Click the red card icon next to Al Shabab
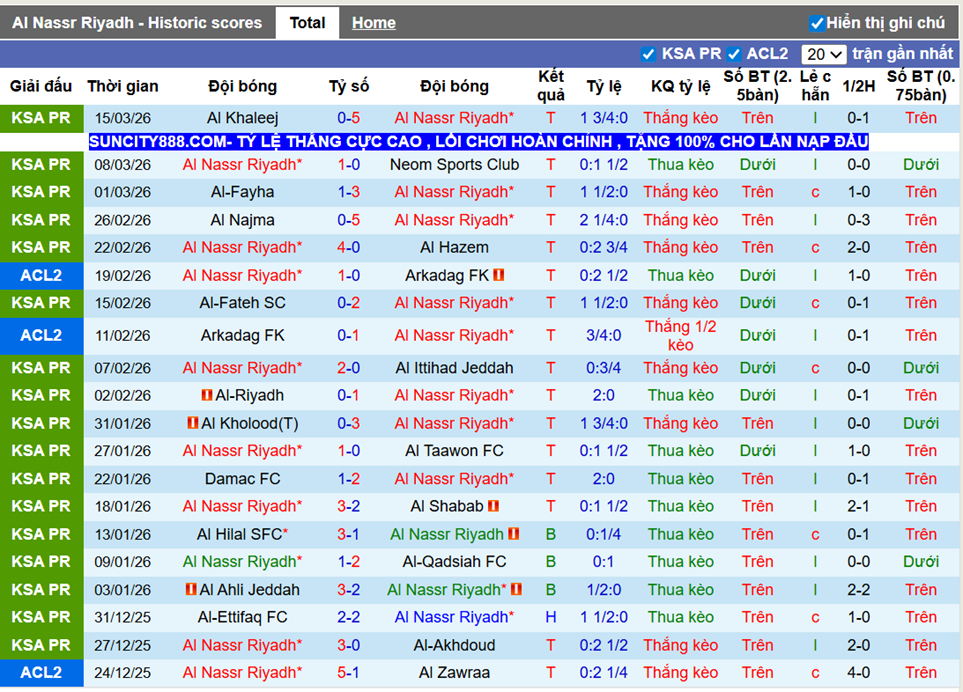Screen dimensions: 963x692 [494, 507]
